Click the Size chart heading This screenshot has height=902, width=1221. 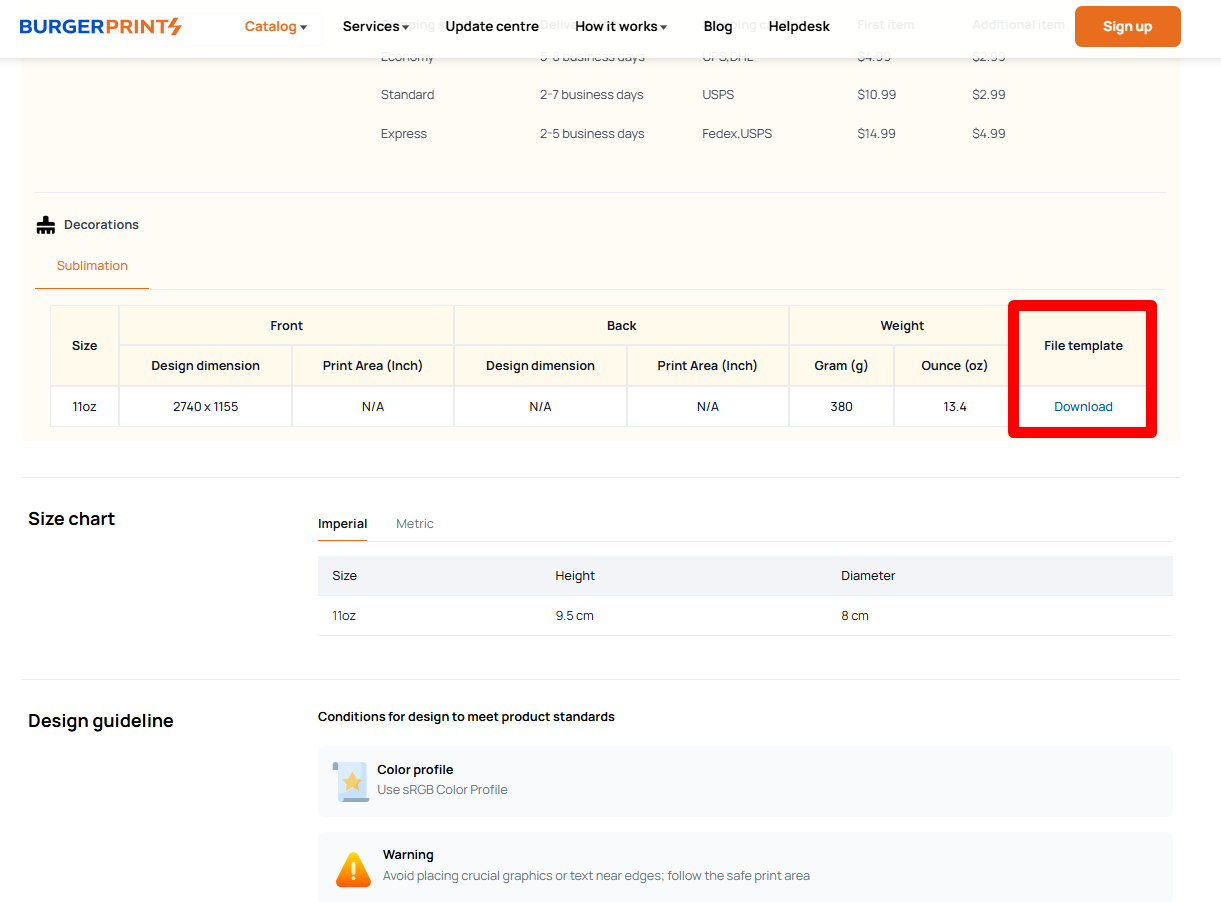pos(72,519)
